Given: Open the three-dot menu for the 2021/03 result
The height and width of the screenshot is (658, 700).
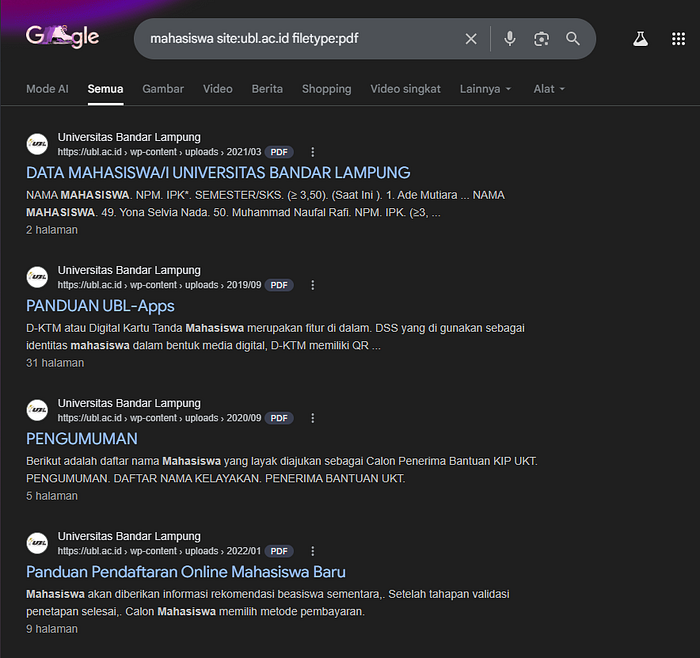Looking at the screenshot, I should coord(312,152).
